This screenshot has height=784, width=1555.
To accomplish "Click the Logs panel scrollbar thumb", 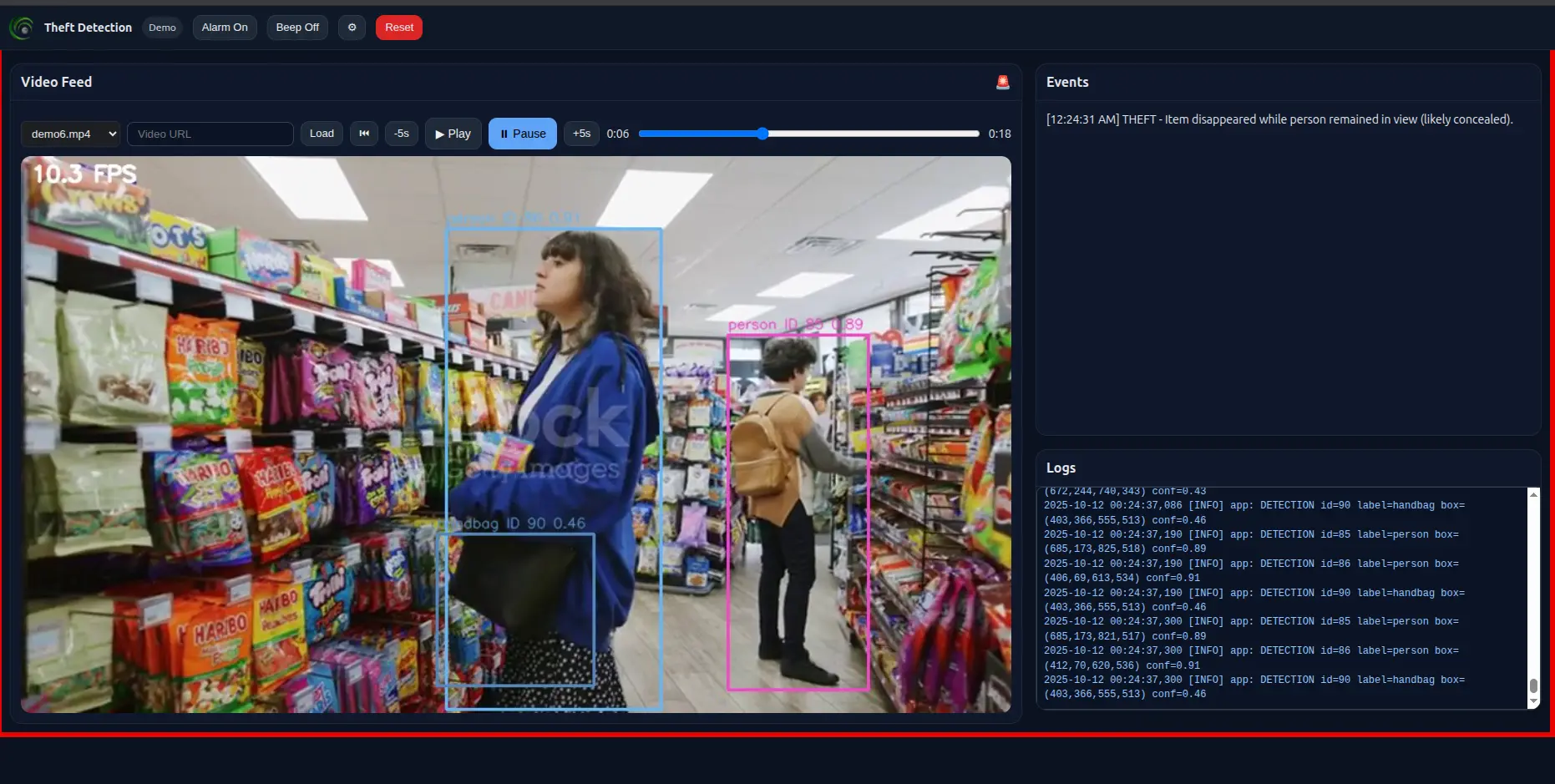I will coord(1533,685).
